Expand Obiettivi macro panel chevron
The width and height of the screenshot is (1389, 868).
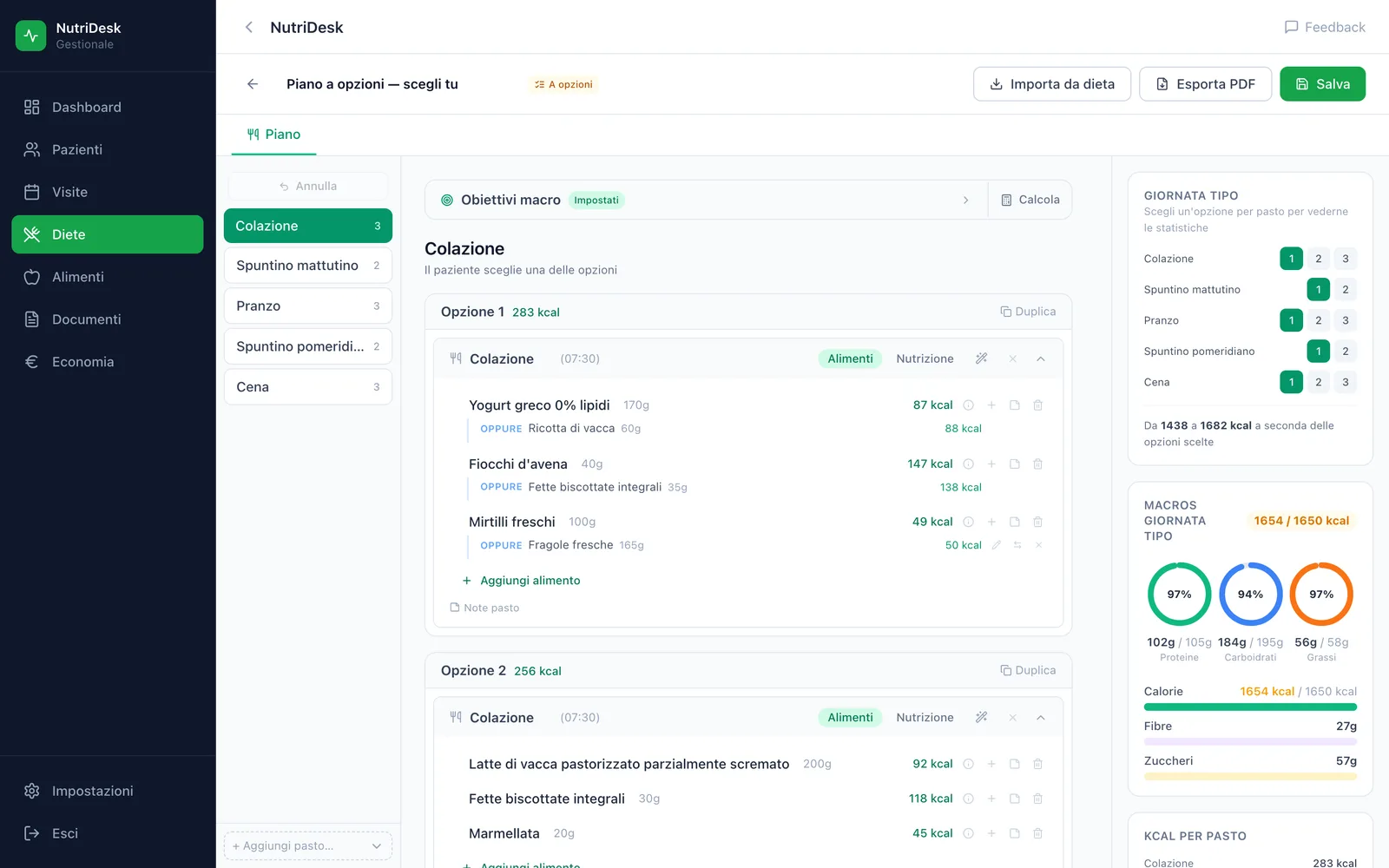click(965, 200)
